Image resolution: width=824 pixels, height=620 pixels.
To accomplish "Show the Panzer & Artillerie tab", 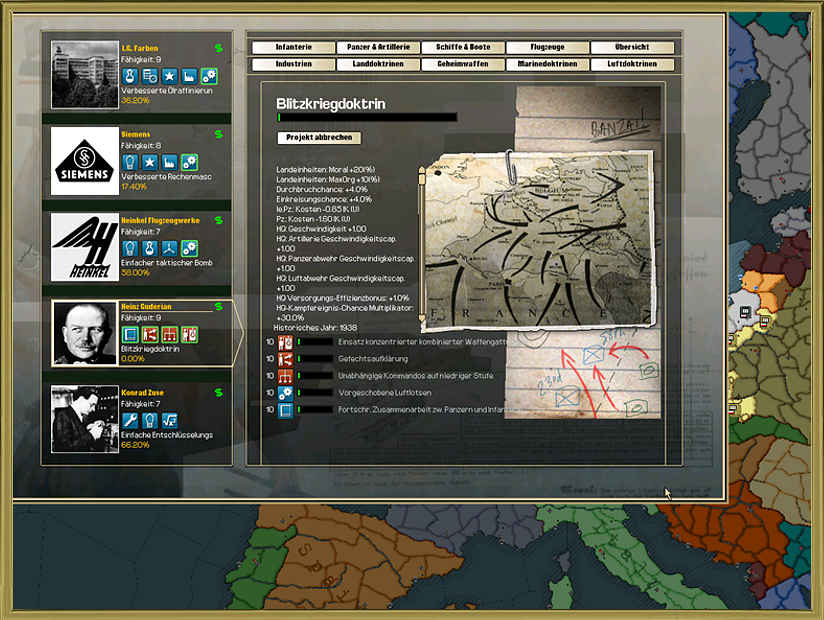I will click(378, 47).
